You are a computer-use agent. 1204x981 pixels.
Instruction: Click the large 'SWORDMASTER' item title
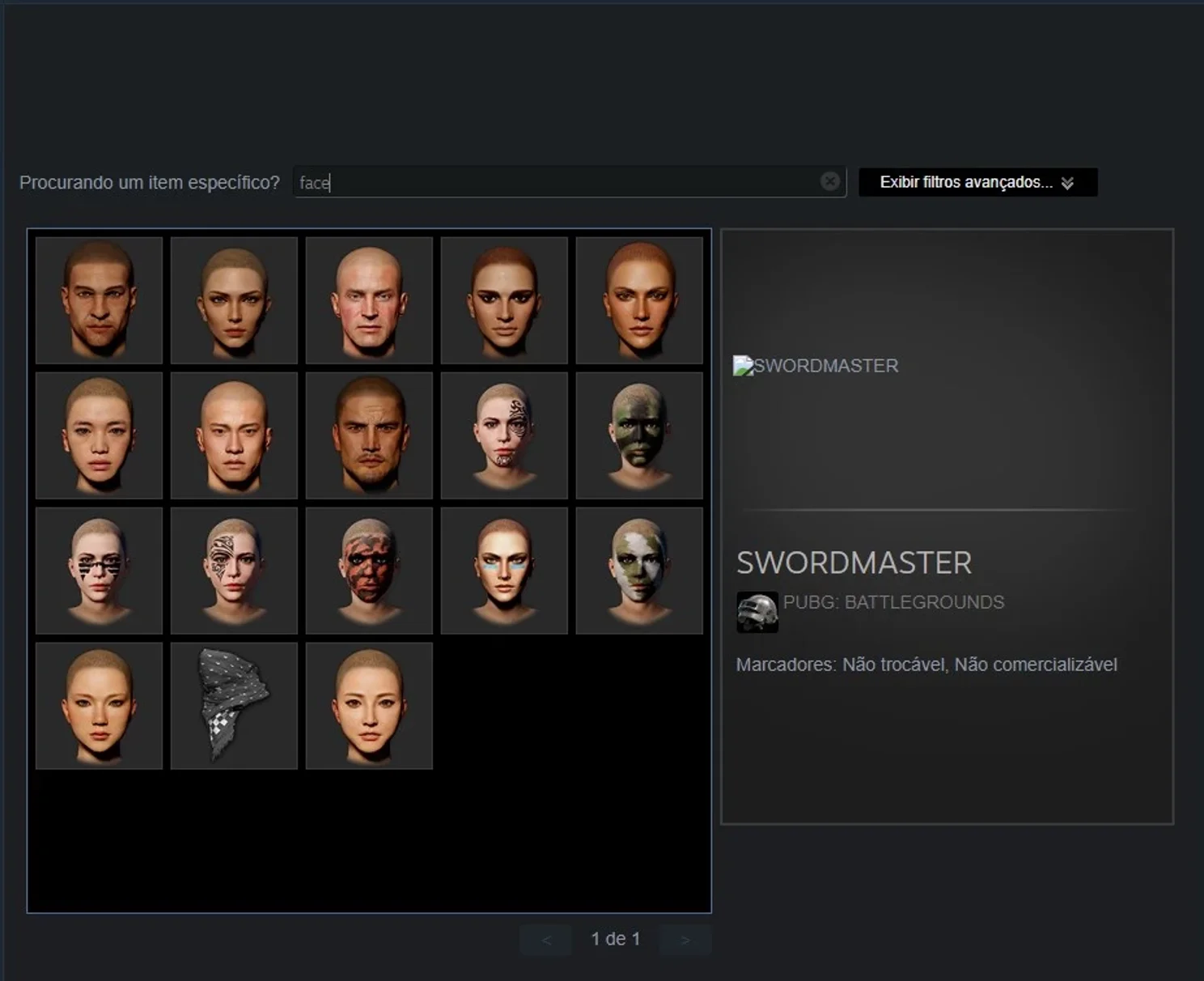[854, 563]
